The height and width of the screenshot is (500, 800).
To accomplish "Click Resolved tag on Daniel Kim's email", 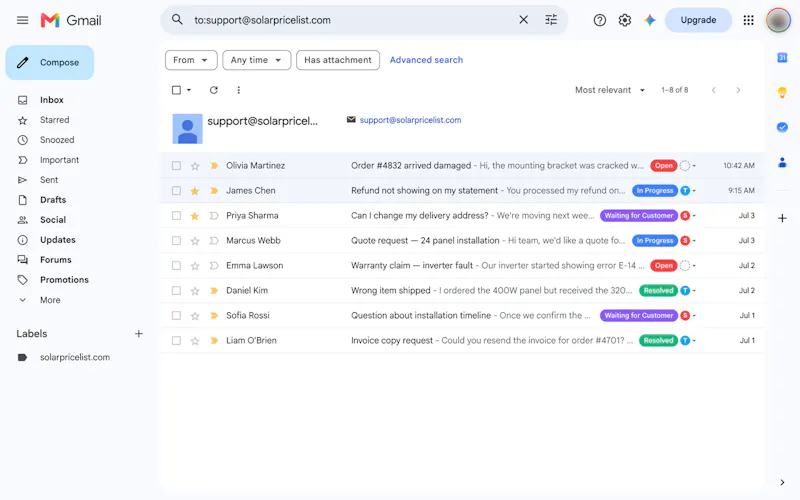I will point(658,290).
